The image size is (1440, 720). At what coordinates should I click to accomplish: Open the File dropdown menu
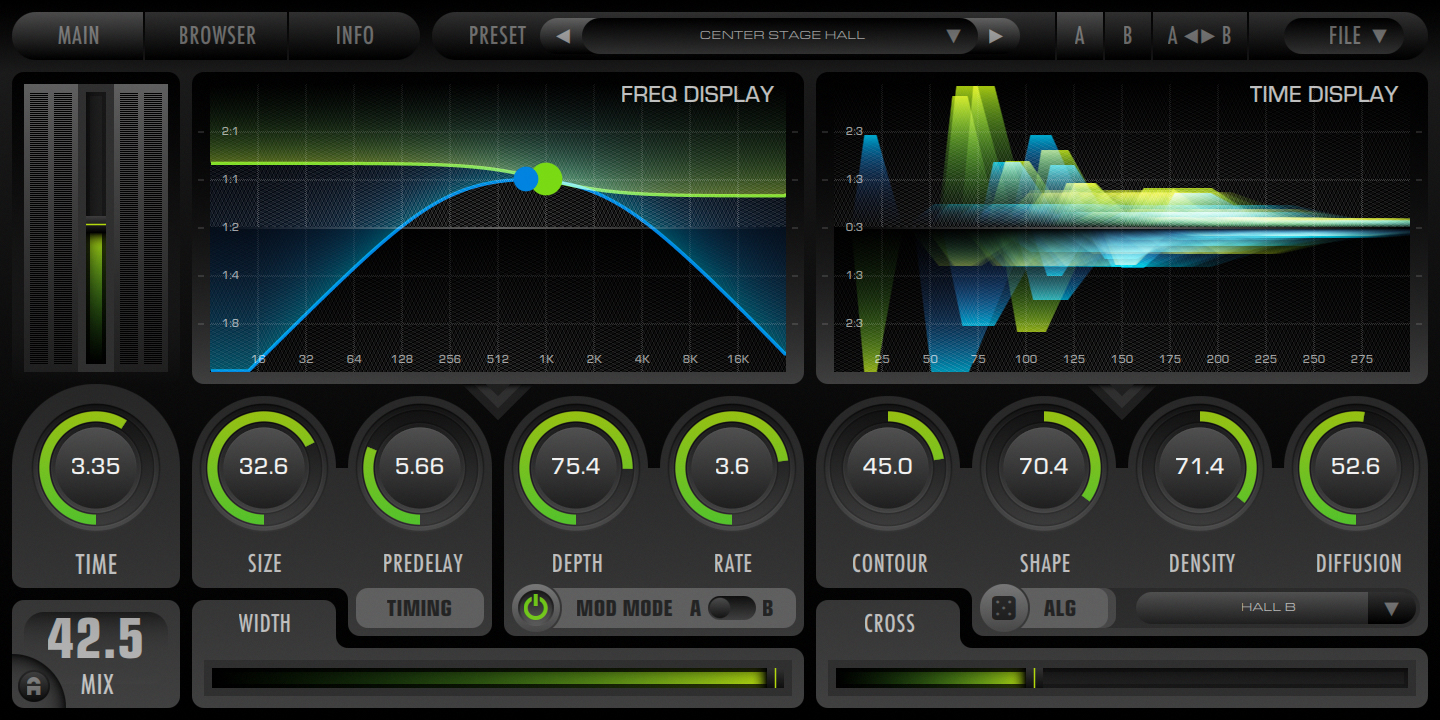coord(1343,36)
